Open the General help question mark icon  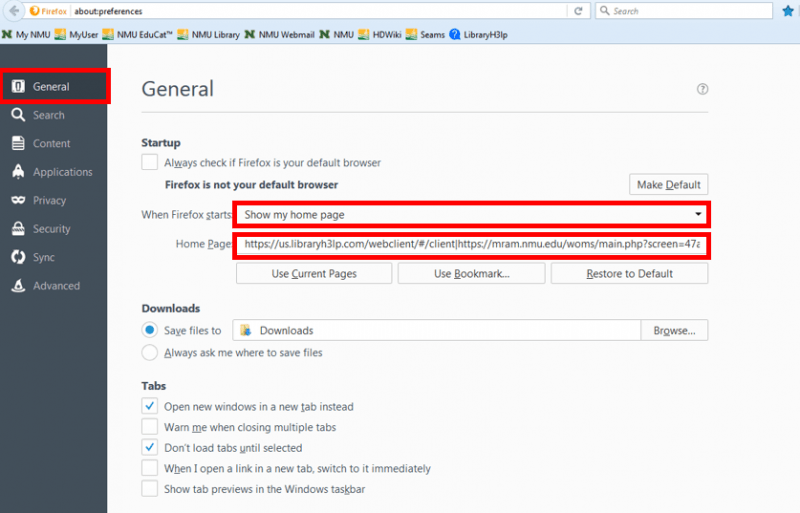click(703, 89)
